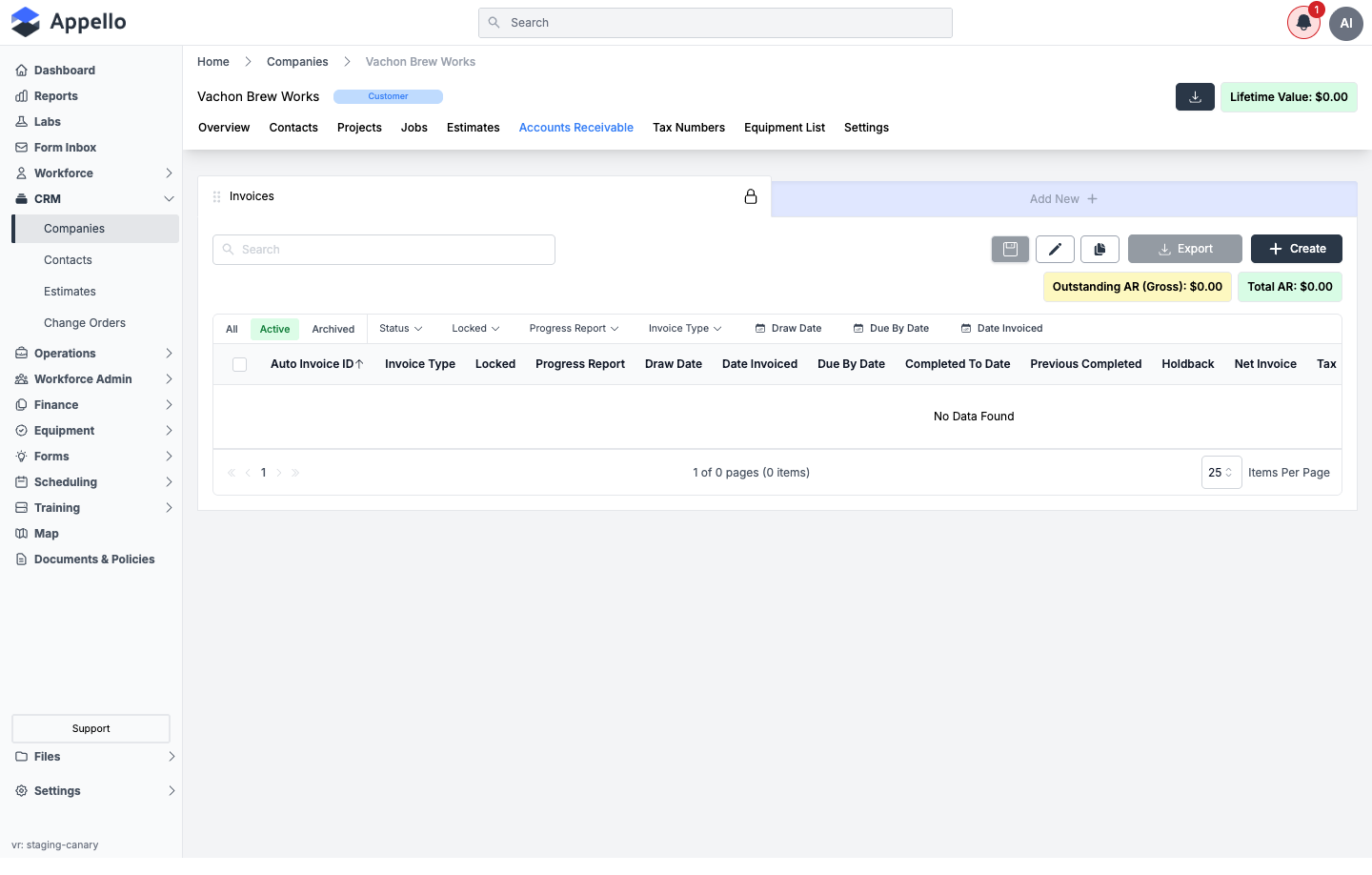Click the save view icon in the invoices toolbar
Screen dimensions: 1372x875
point(1010,249)
